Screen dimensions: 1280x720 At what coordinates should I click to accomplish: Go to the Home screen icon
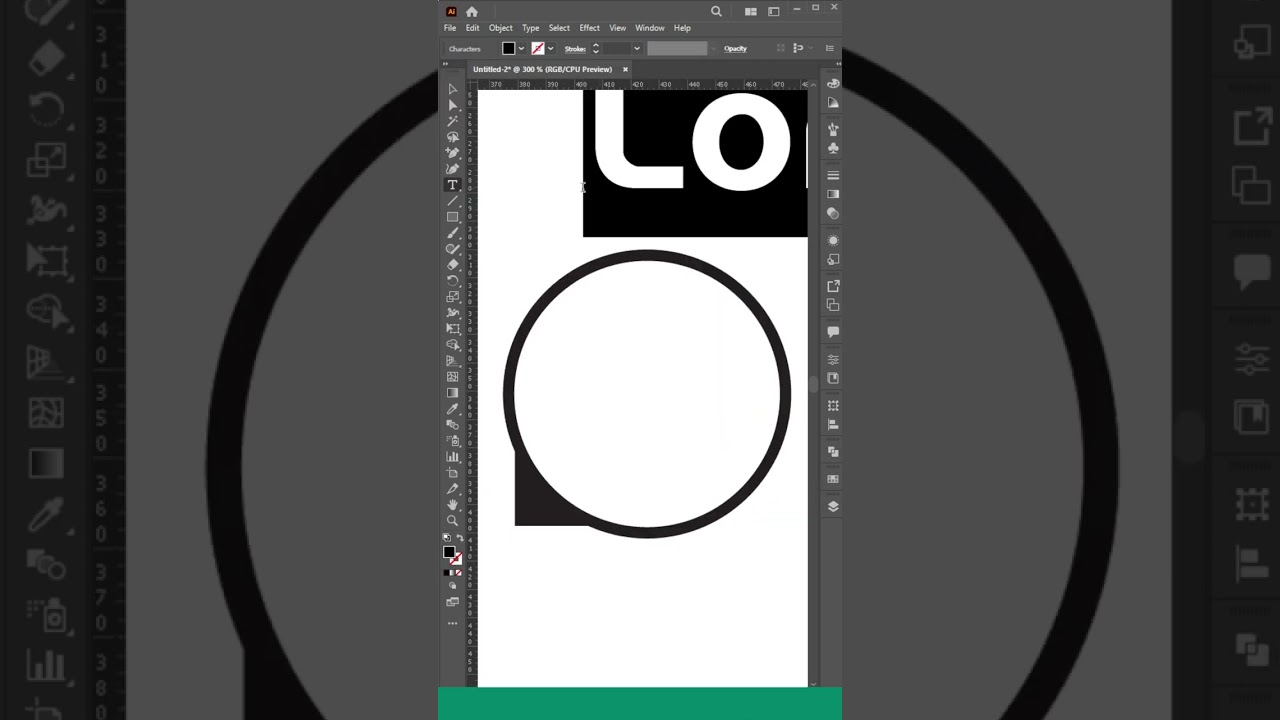pos(472,11)
